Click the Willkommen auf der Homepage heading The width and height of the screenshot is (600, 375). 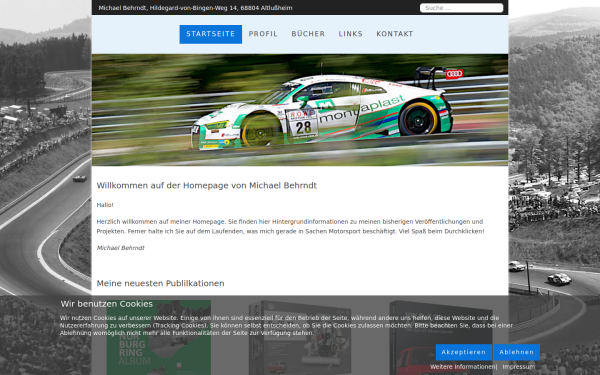coord(207,186)
